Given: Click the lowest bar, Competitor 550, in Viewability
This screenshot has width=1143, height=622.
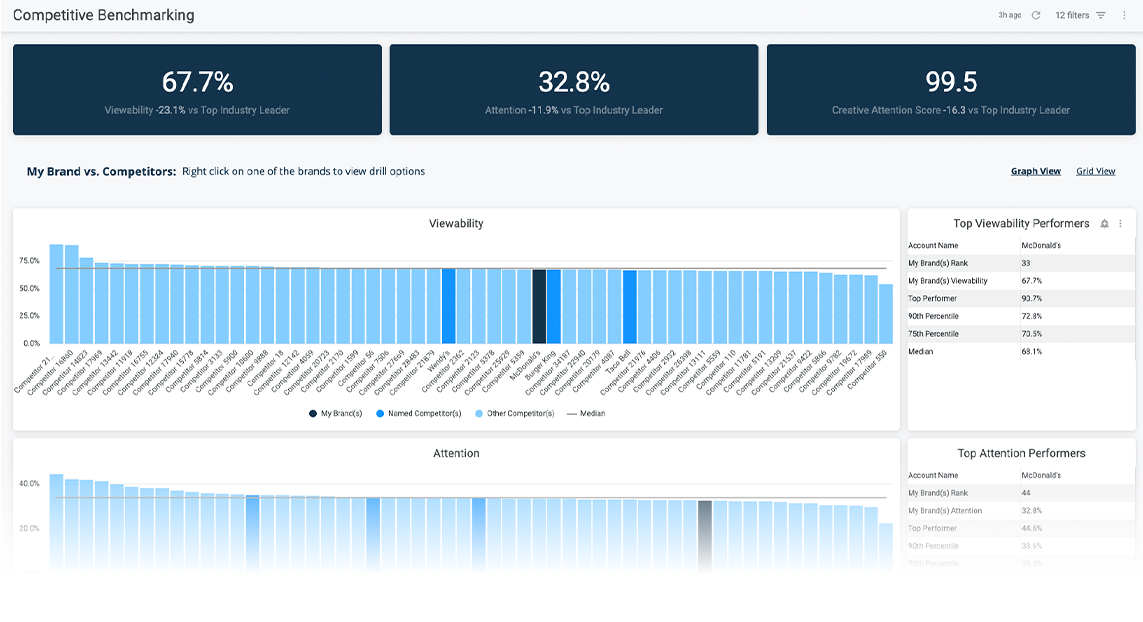Looking at the screenshot, I should pyautogui.click(x=886, y=314).
